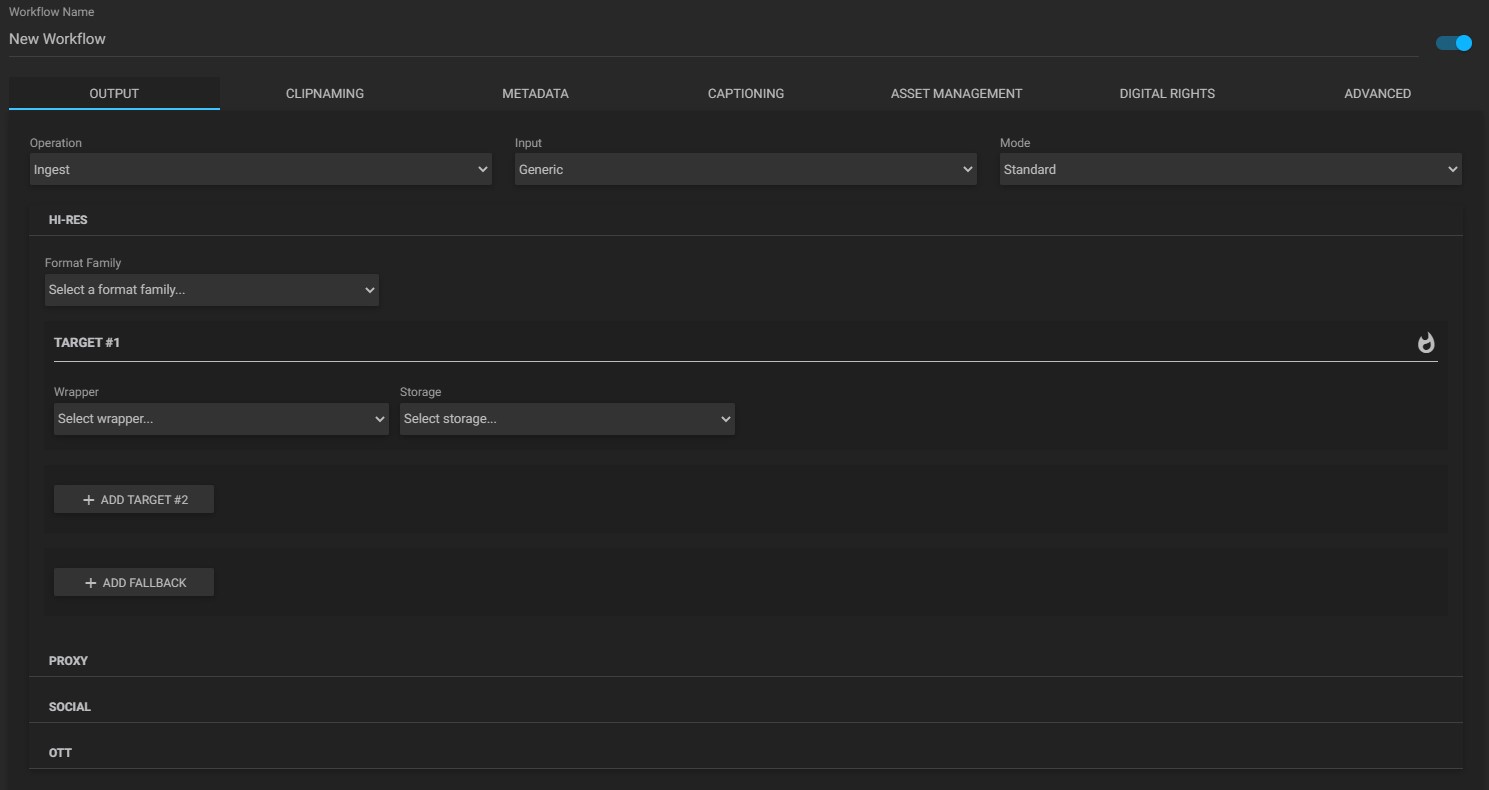
Task: Open the Select storage dropdown
Action: 567,419
